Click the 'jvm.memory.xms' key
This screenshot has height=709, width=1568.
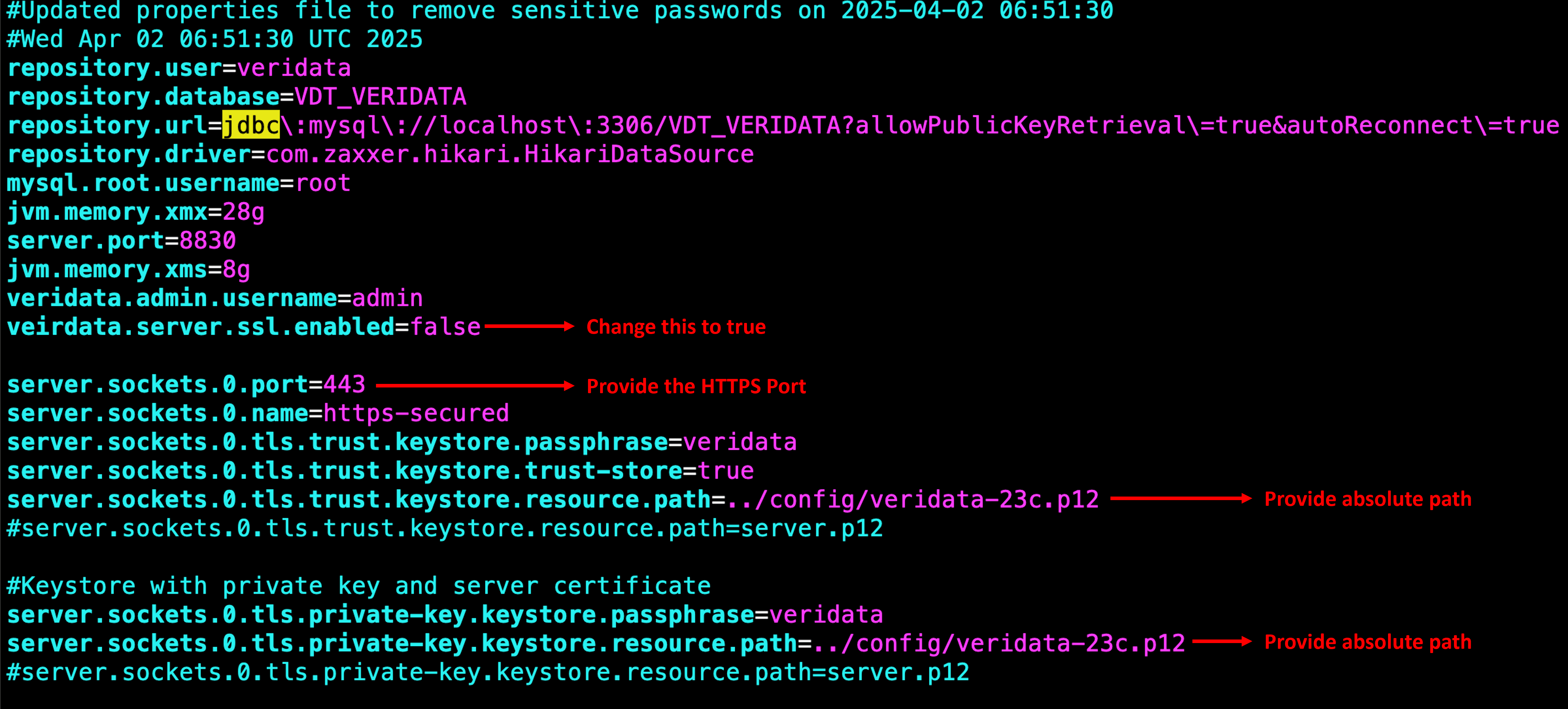pos(107,270)
